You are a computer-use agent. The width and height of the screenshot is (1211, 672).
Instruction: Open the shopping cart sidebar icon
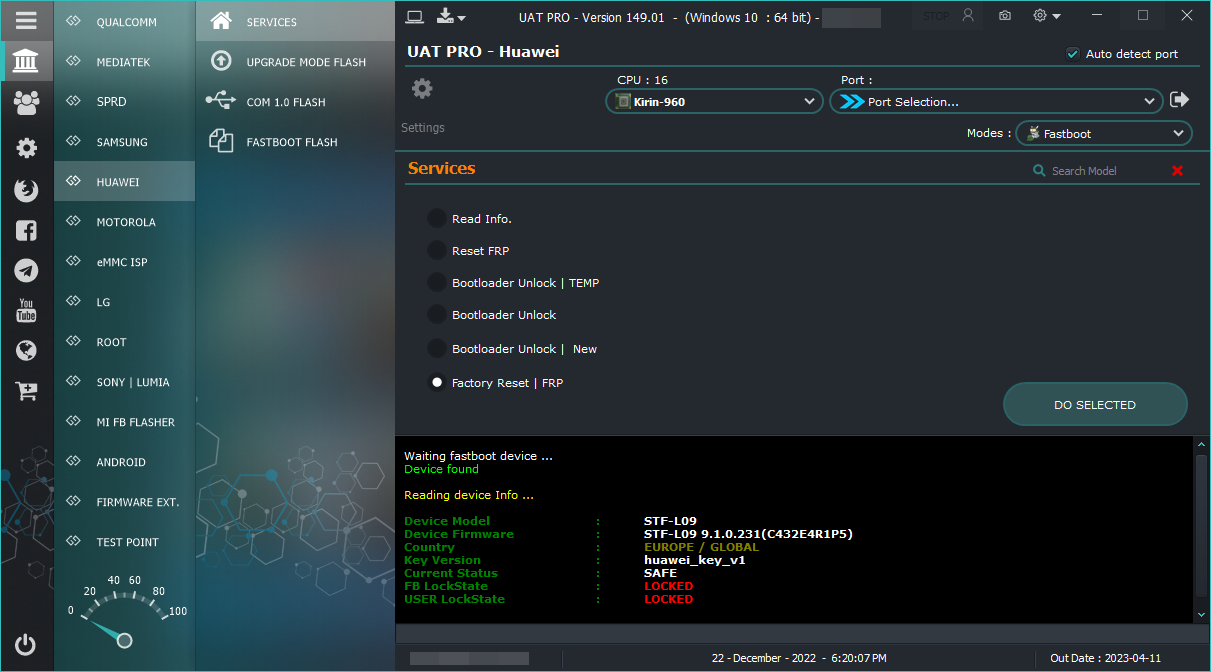[26, 391]
